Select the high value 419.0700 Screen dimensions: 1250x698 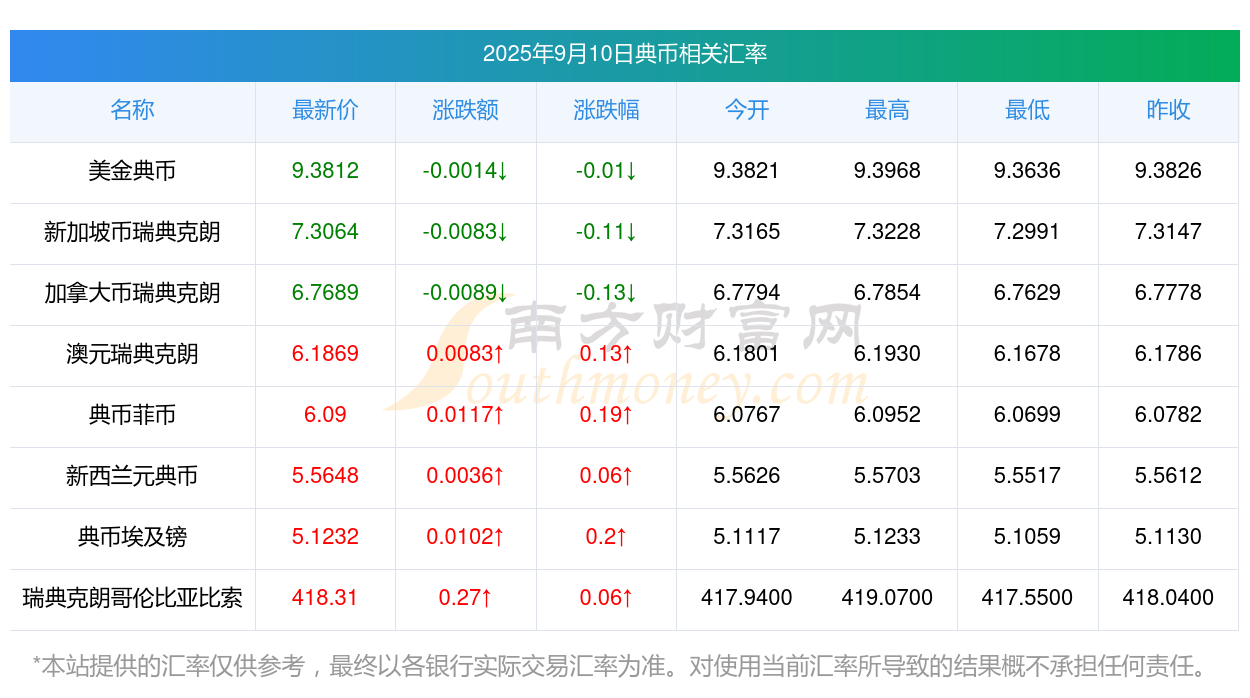point(887,598)
